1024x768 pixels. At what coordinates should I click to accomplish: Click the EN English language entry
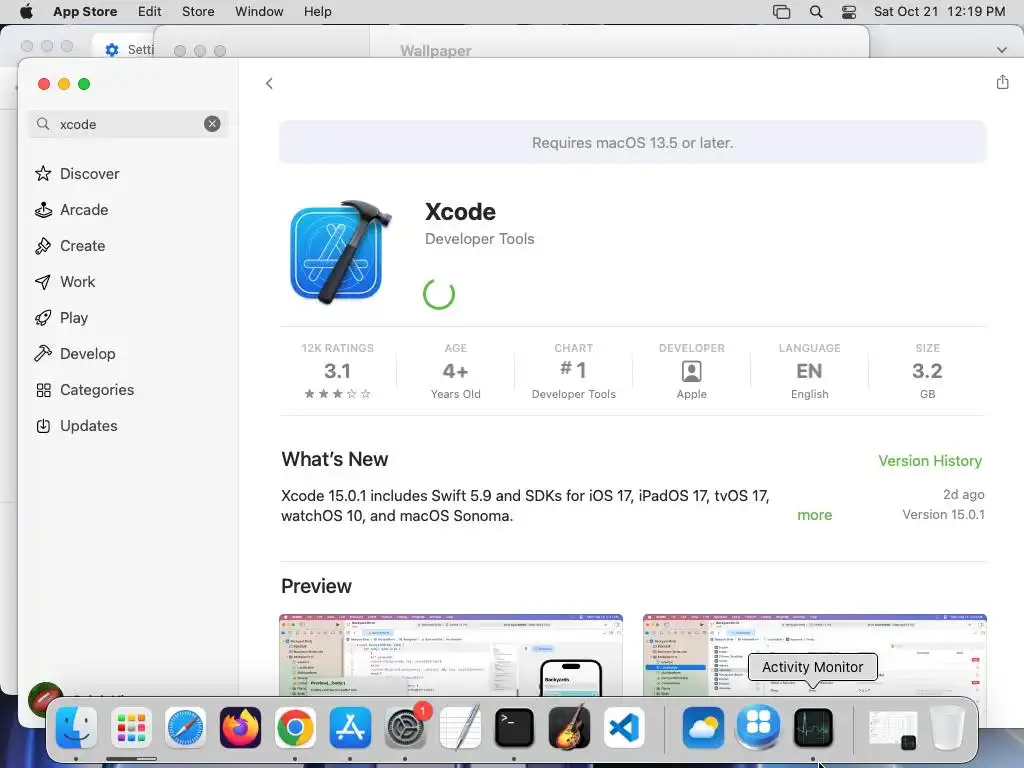tap(809, 371)
